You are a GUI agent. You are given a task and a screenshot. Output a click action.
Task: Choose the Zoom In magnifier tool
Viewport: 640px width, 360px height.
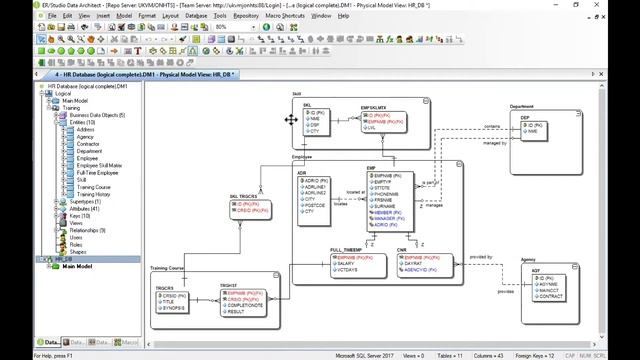pyautogui.click(x=61, y=39)
